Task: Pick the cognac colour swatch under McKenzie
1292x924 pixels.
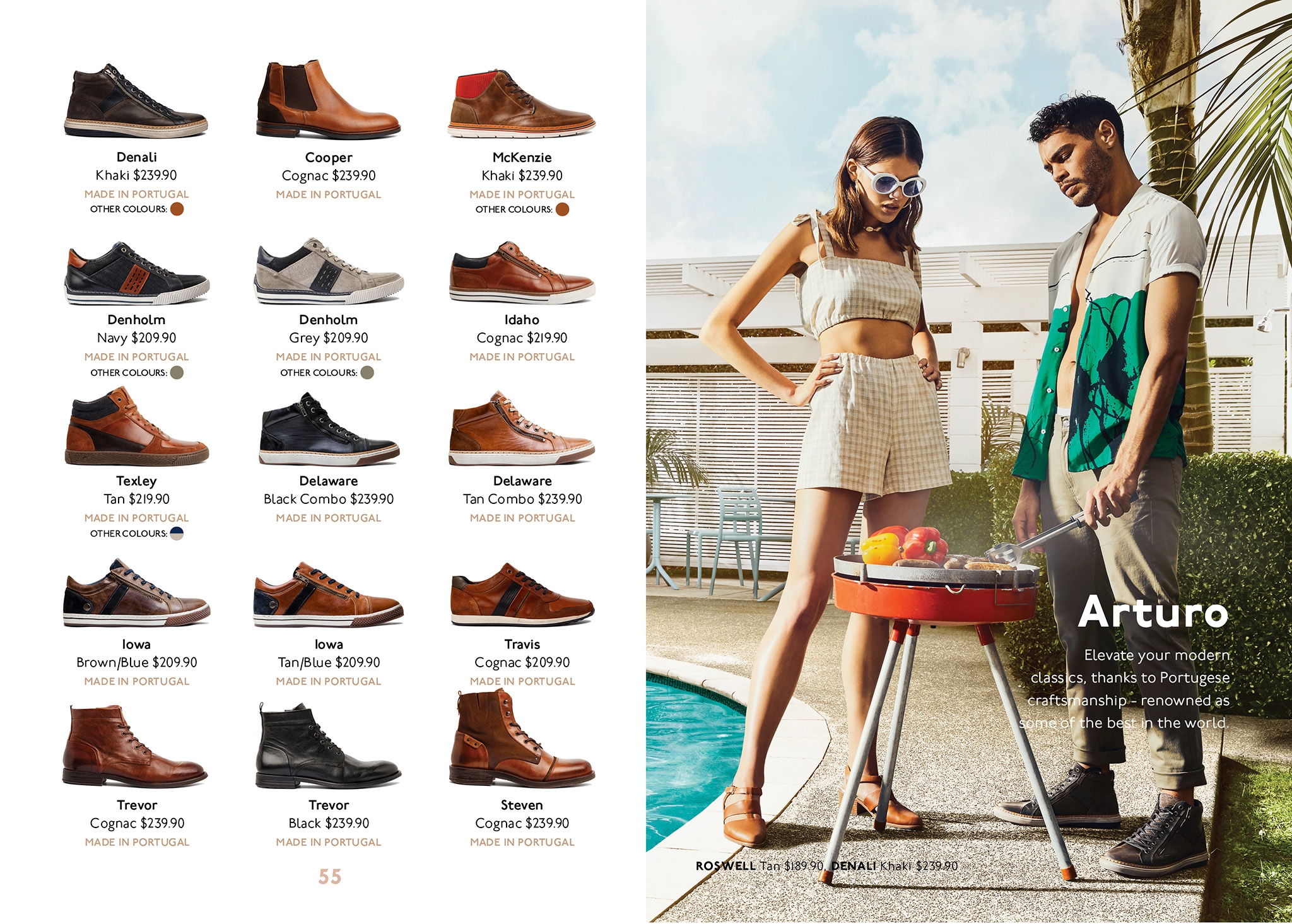Action: point(562,209)
